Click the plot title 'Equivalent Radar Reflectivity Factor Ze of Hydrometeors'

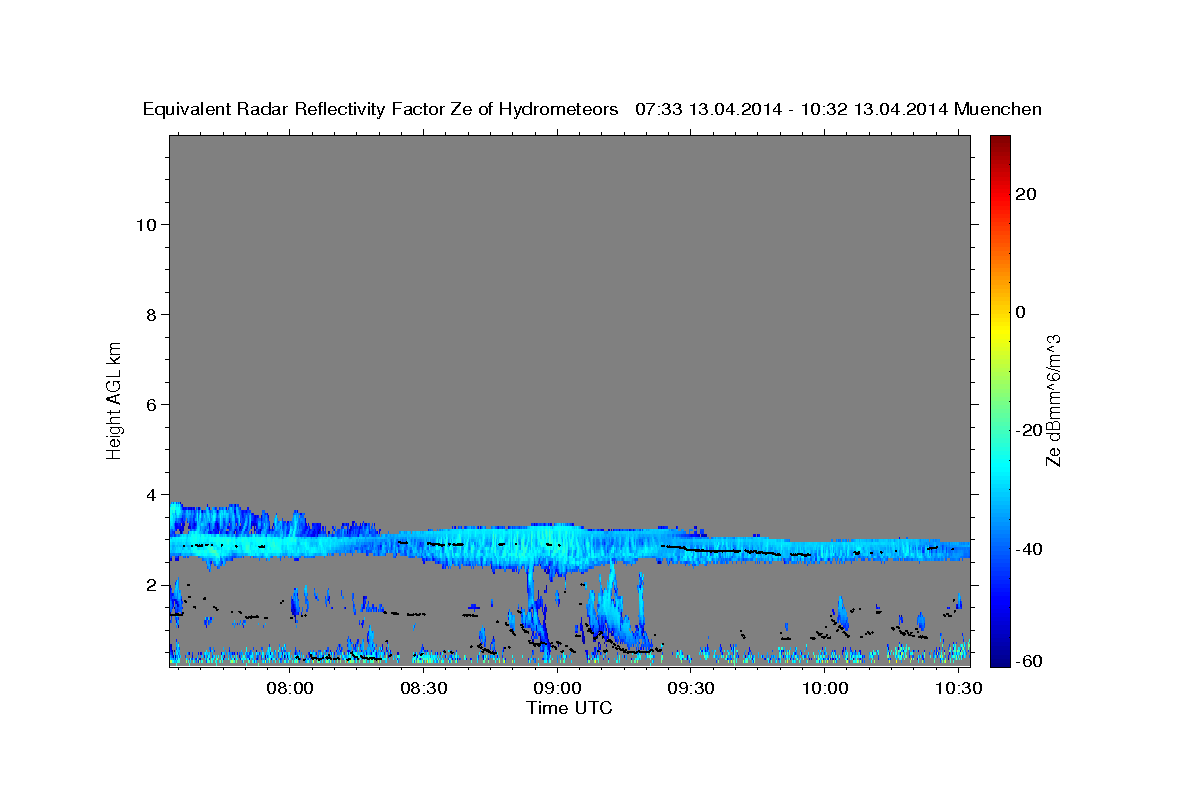(380, 110)
